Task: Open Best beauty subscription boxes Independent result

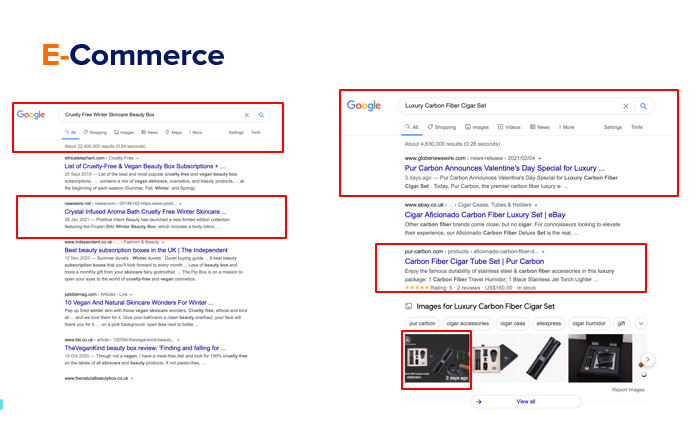Action: pos(146,250)
